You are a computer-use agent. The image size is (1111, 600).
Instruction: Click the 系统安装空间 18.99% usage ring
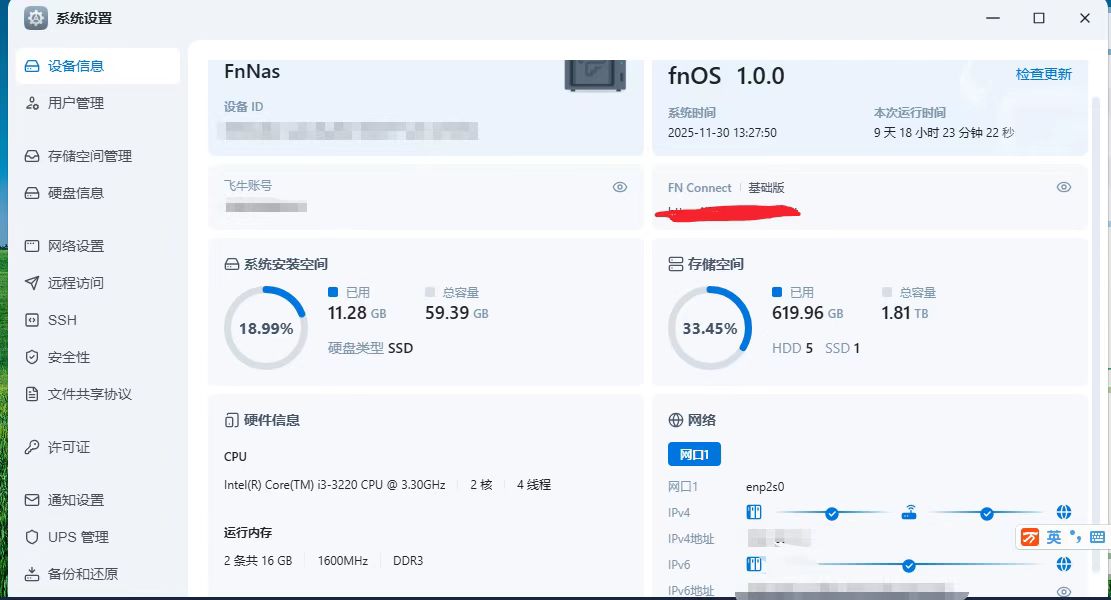(266, 328)
